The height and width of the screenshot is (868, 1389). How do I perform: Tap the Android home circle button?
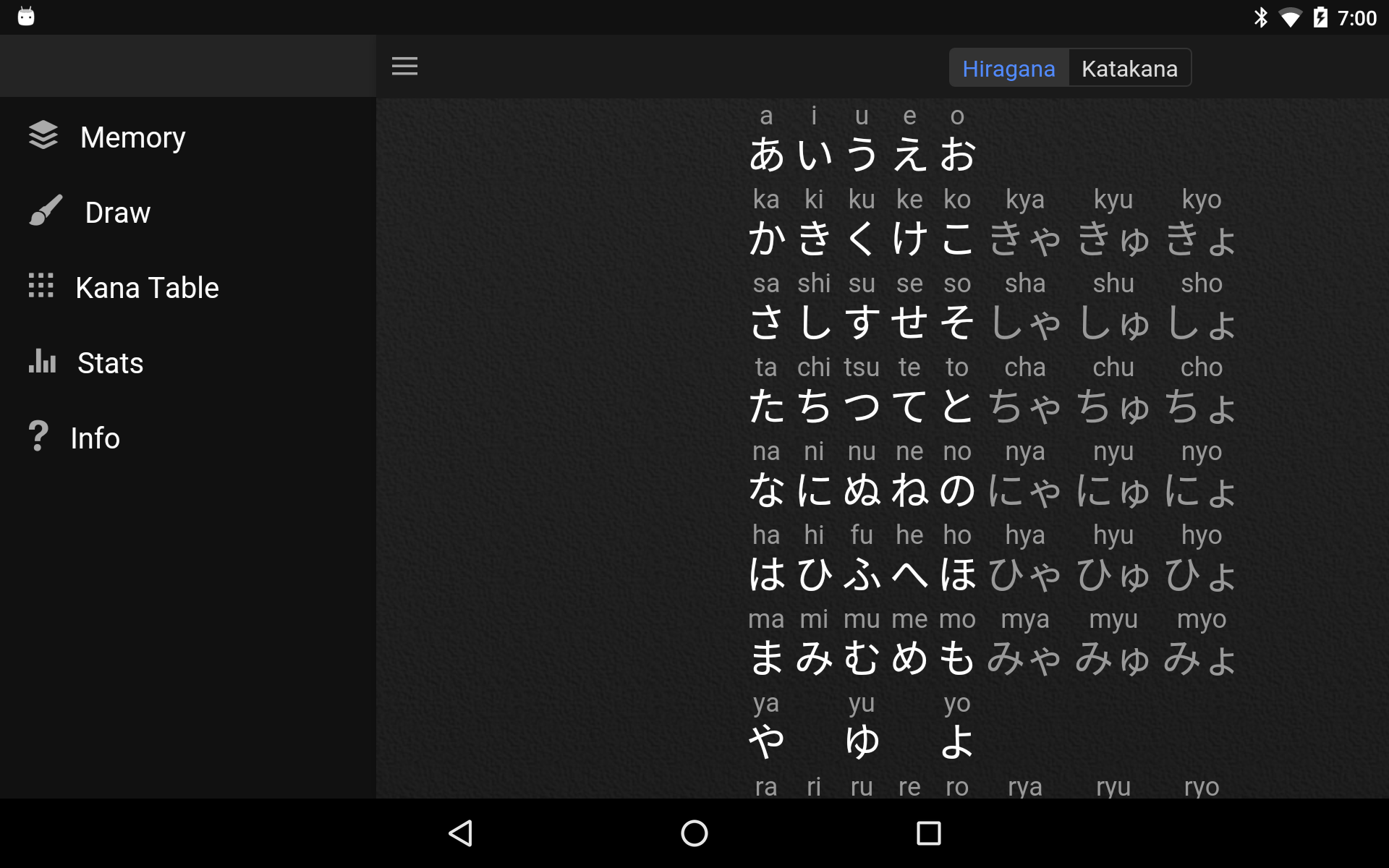coord(692,832)
